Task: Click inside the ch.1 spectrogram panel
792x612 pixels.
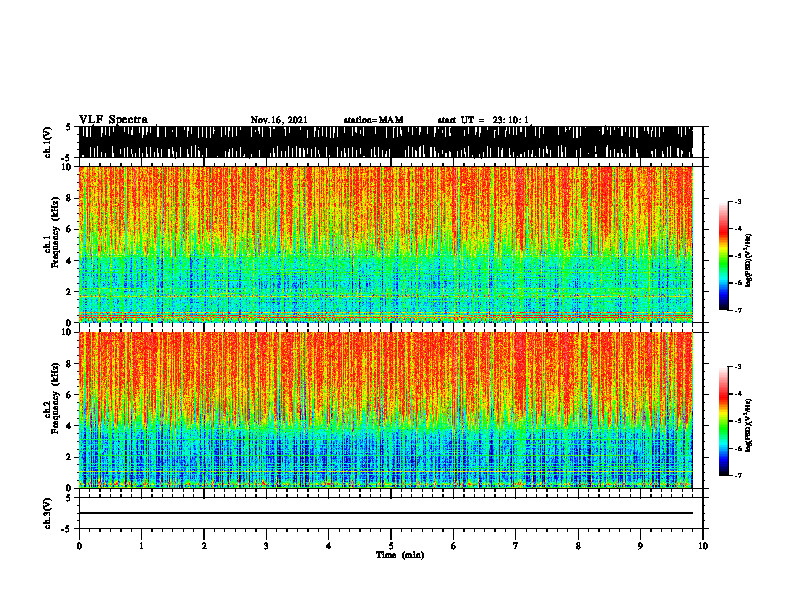Action: tap(385, 244)
